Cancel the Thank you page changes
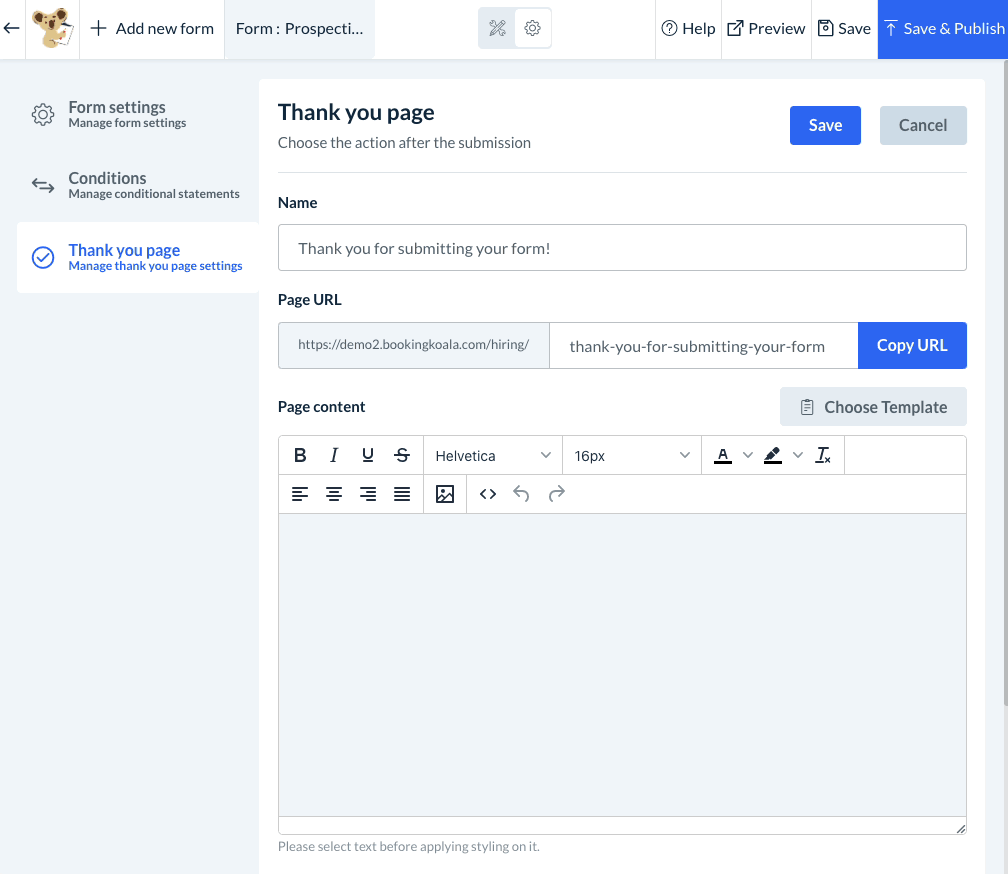The height and width of the screenshot is (874, 1008). (x=923, y=125)
